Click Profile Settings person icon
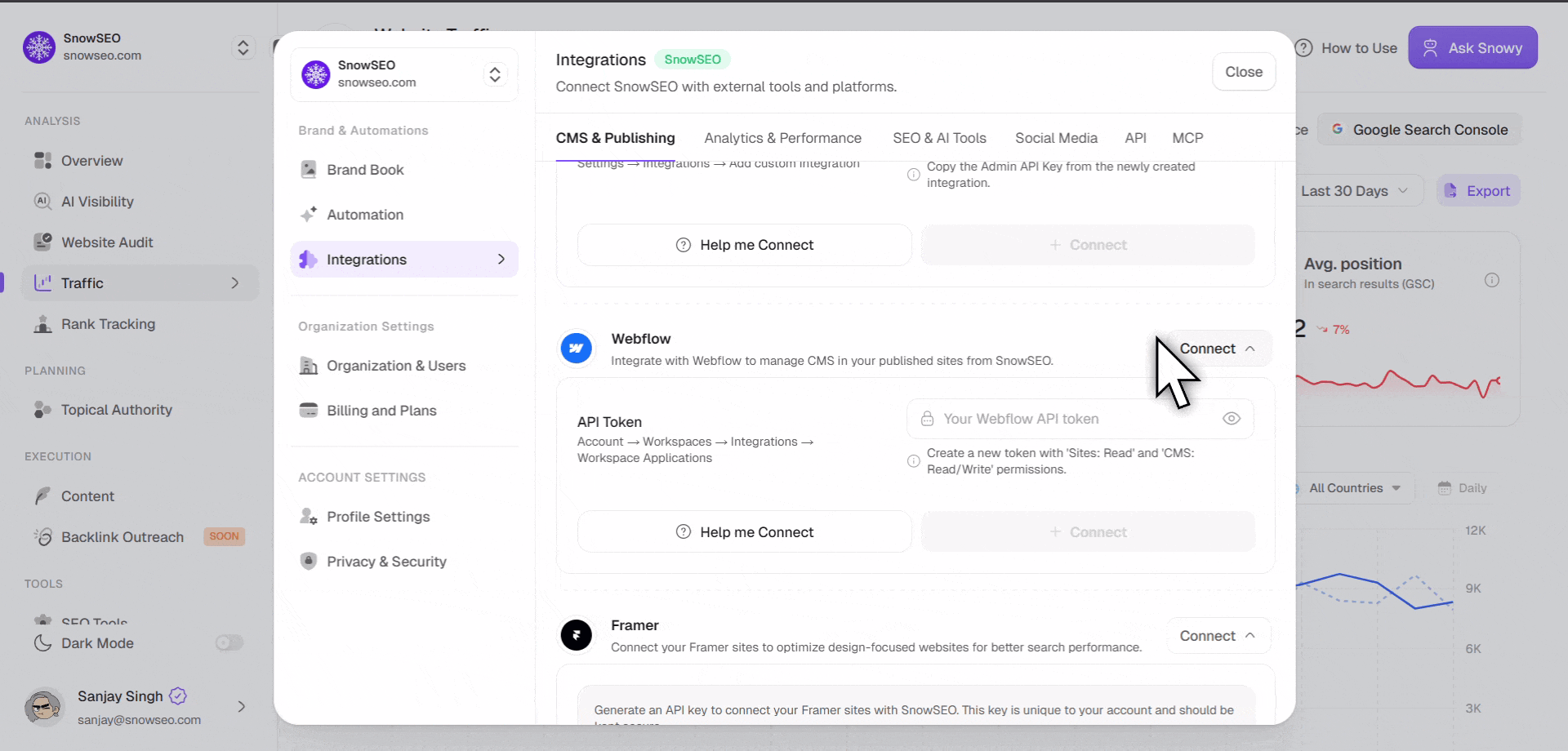Viewport: 1568px width, 751px height. pyautogui.click(x=309, y=517)
